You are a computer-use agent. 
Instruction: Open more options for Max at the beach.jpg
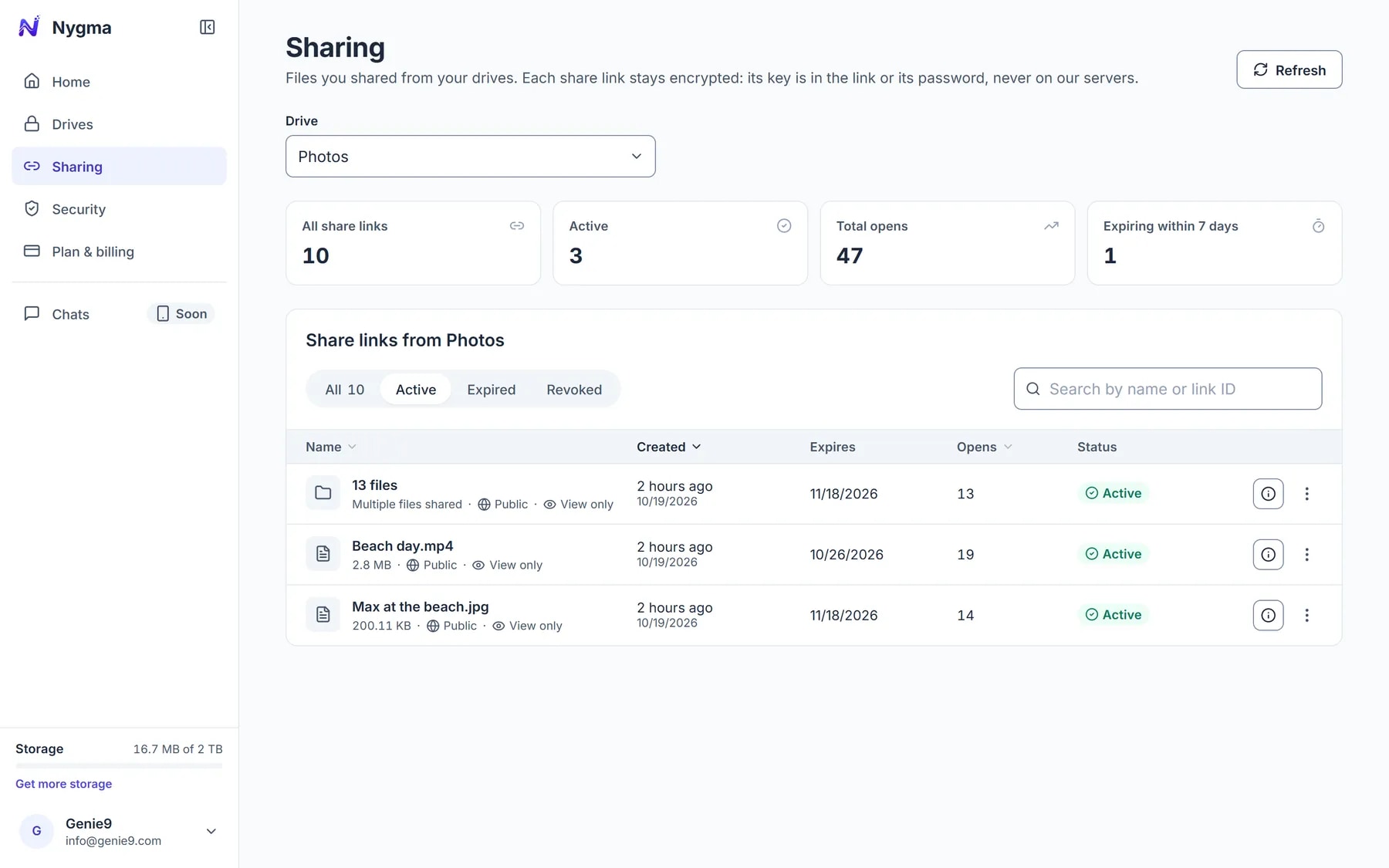click(x=1306, y=616)
